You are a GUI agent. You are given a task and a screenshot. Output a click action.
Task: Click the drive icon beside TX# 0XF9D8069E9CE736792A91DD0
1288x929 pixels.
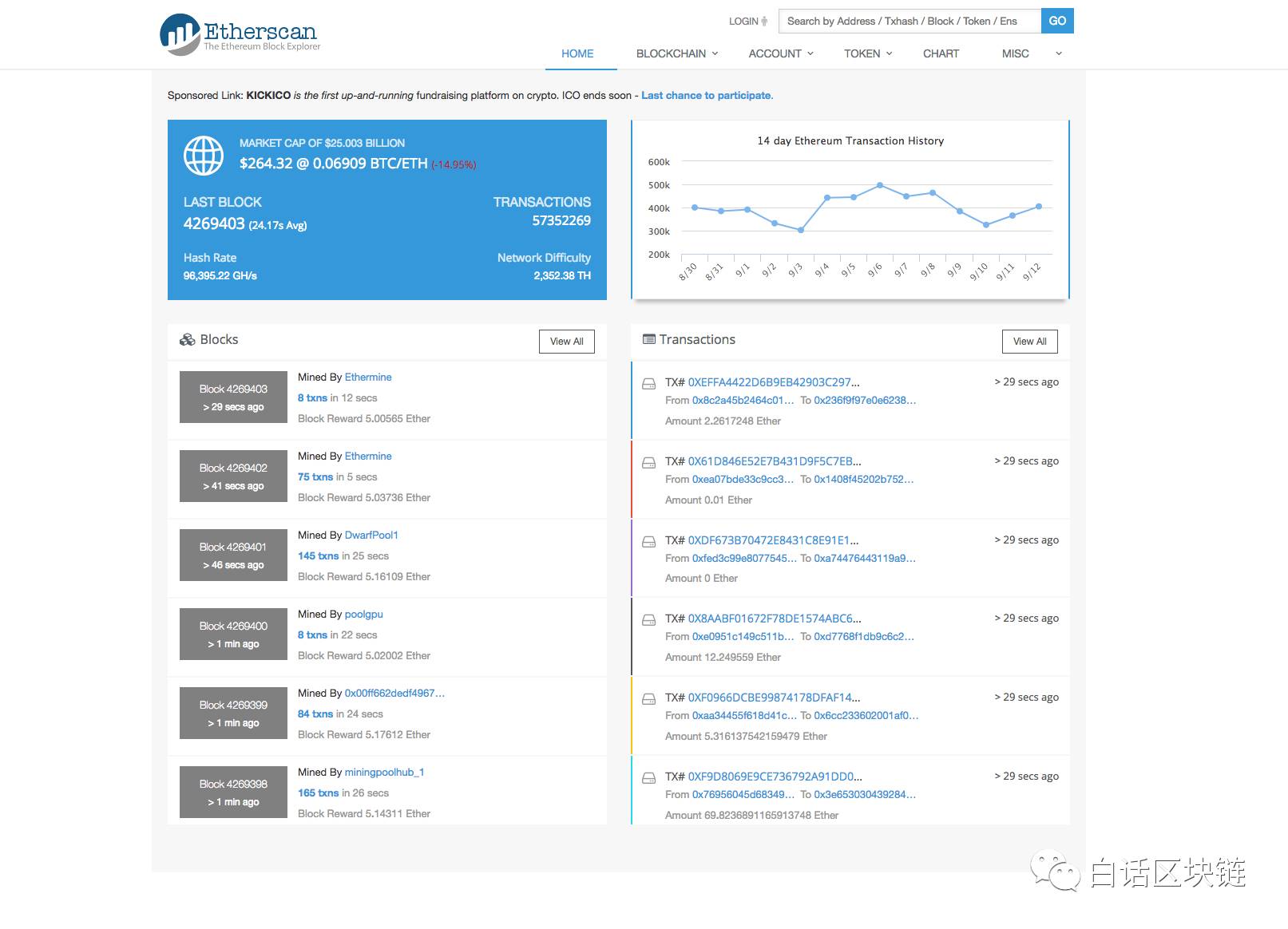click(x=649, y=777)
